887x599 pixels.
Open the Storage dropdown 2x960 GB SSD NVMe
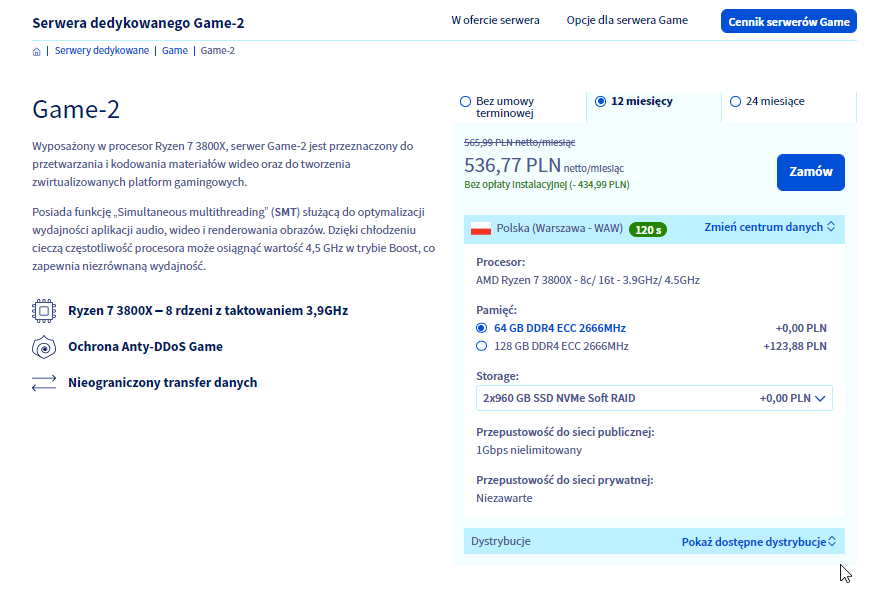654,398
